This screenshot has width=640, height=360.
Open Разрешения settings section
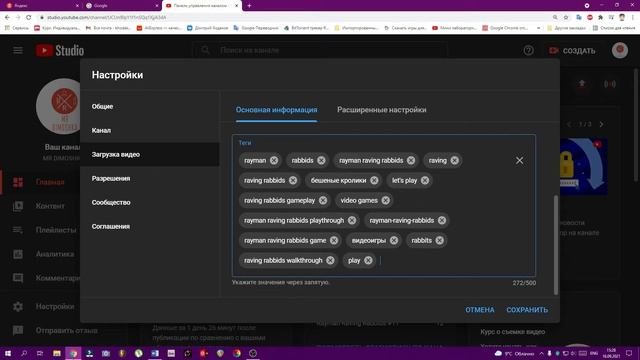[150, 178]
